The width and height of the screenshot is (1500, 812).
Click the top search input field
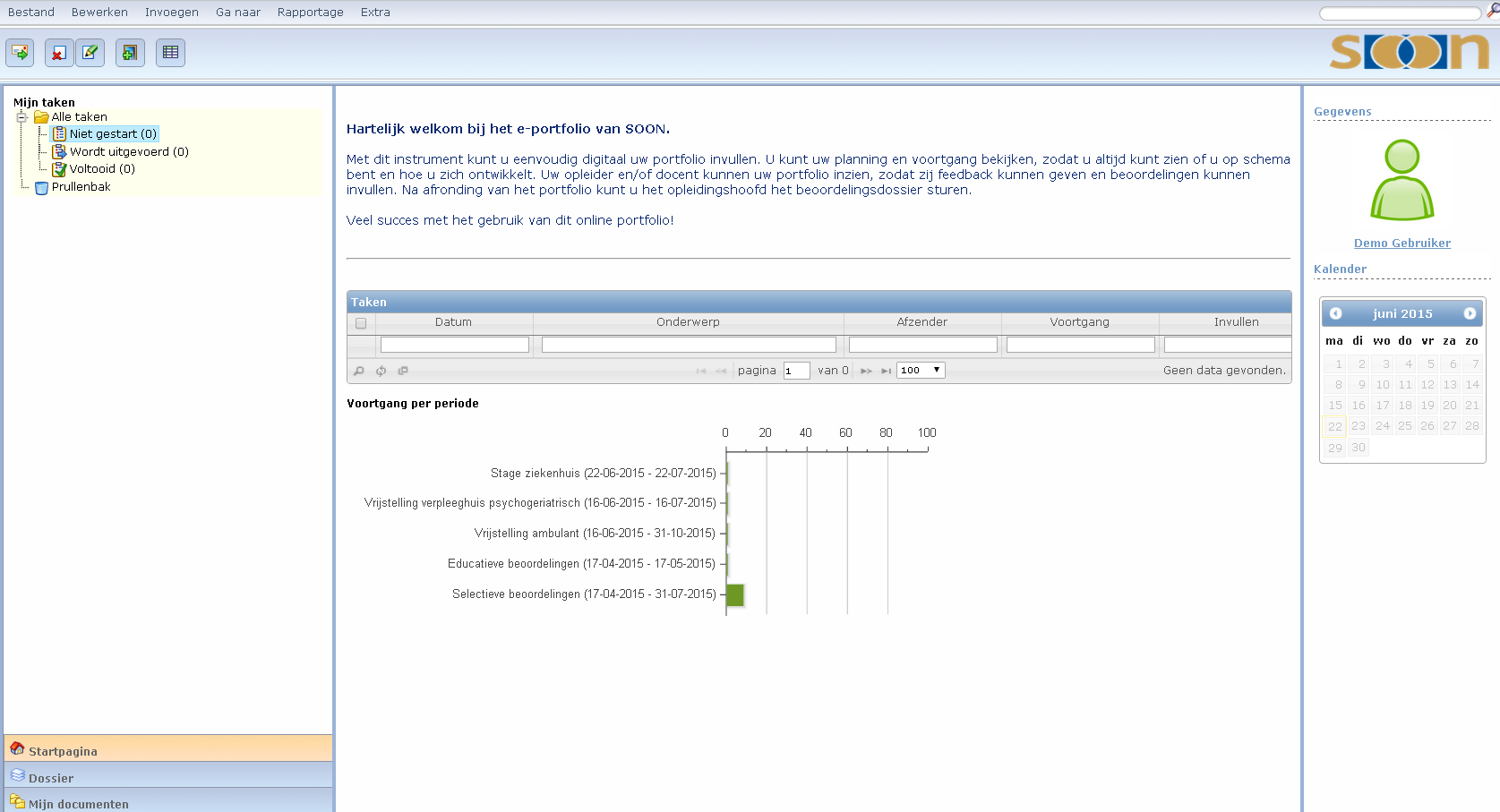(x=1400, y=13)
